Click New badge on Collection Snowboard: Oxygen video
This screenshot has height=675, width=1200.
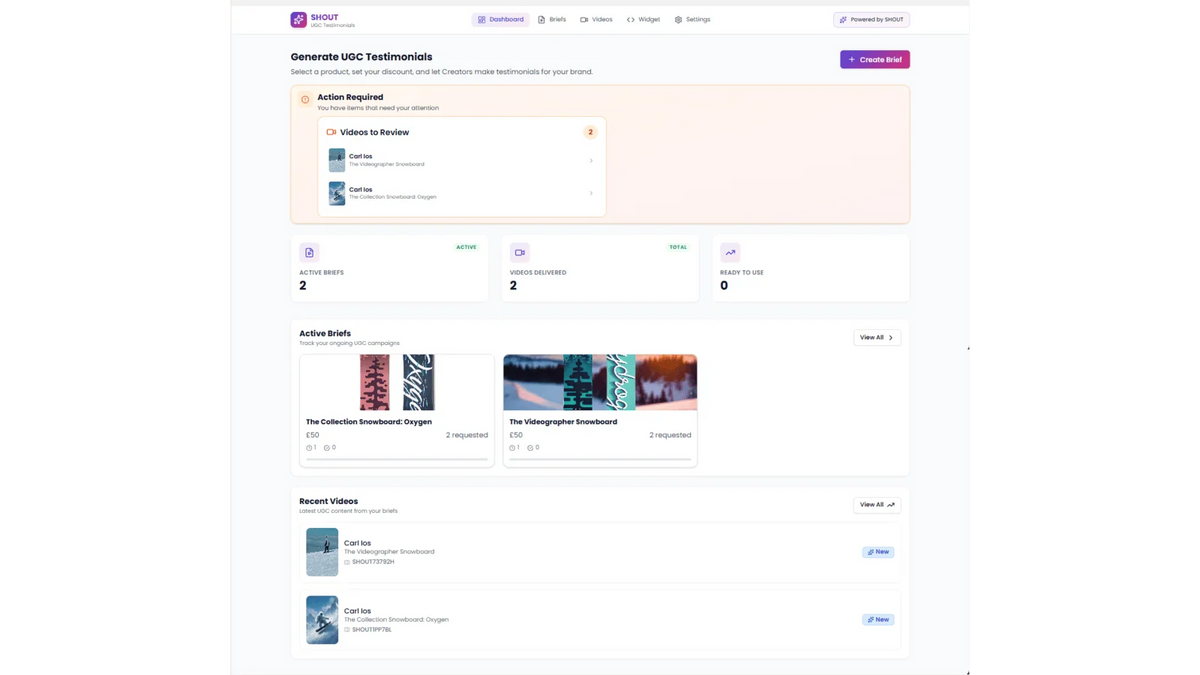click(x=878, y=620)
